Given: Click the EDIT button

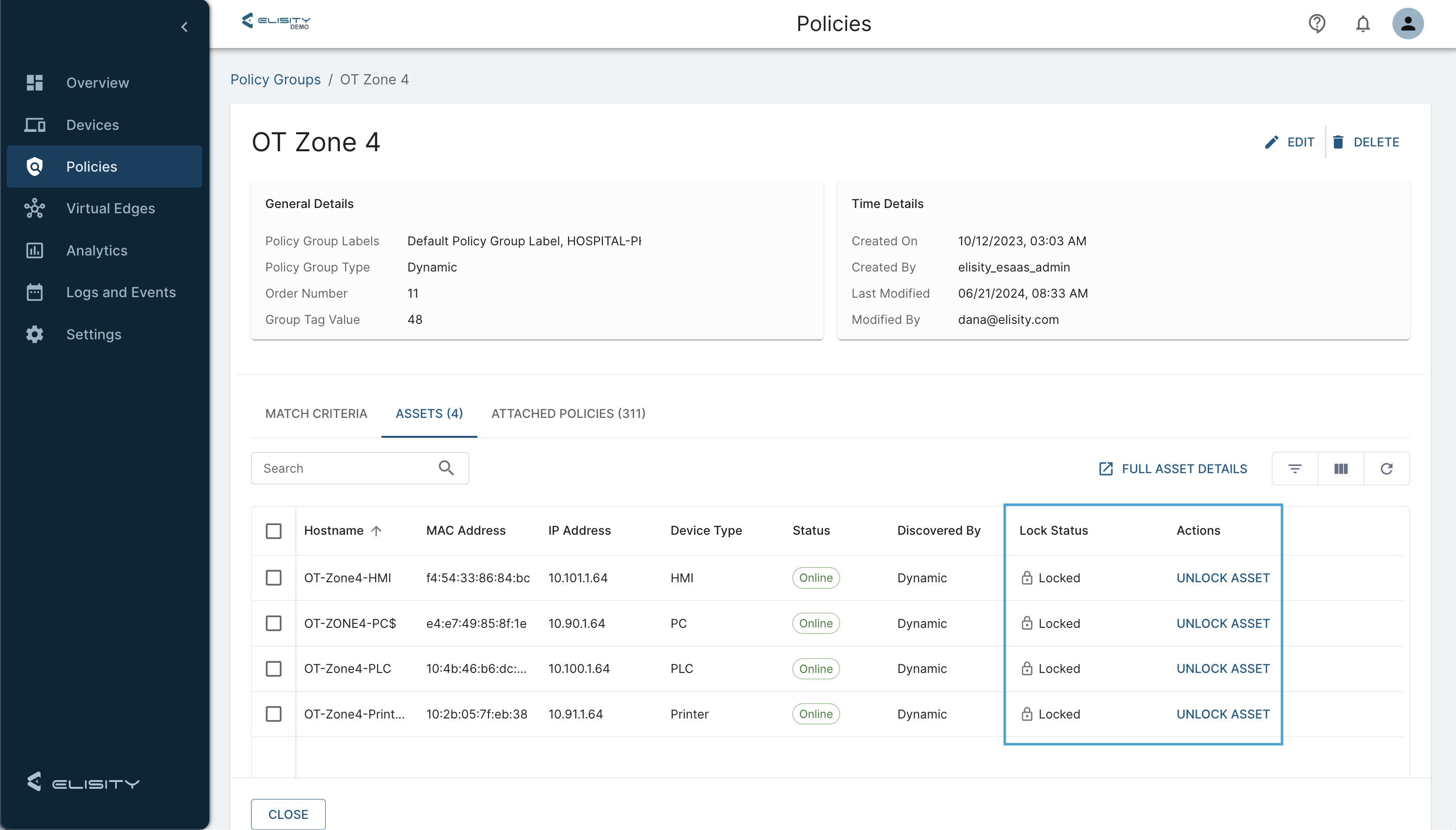Looking at the screenshot, I should pyautogui.click(x=1290, y=142).
